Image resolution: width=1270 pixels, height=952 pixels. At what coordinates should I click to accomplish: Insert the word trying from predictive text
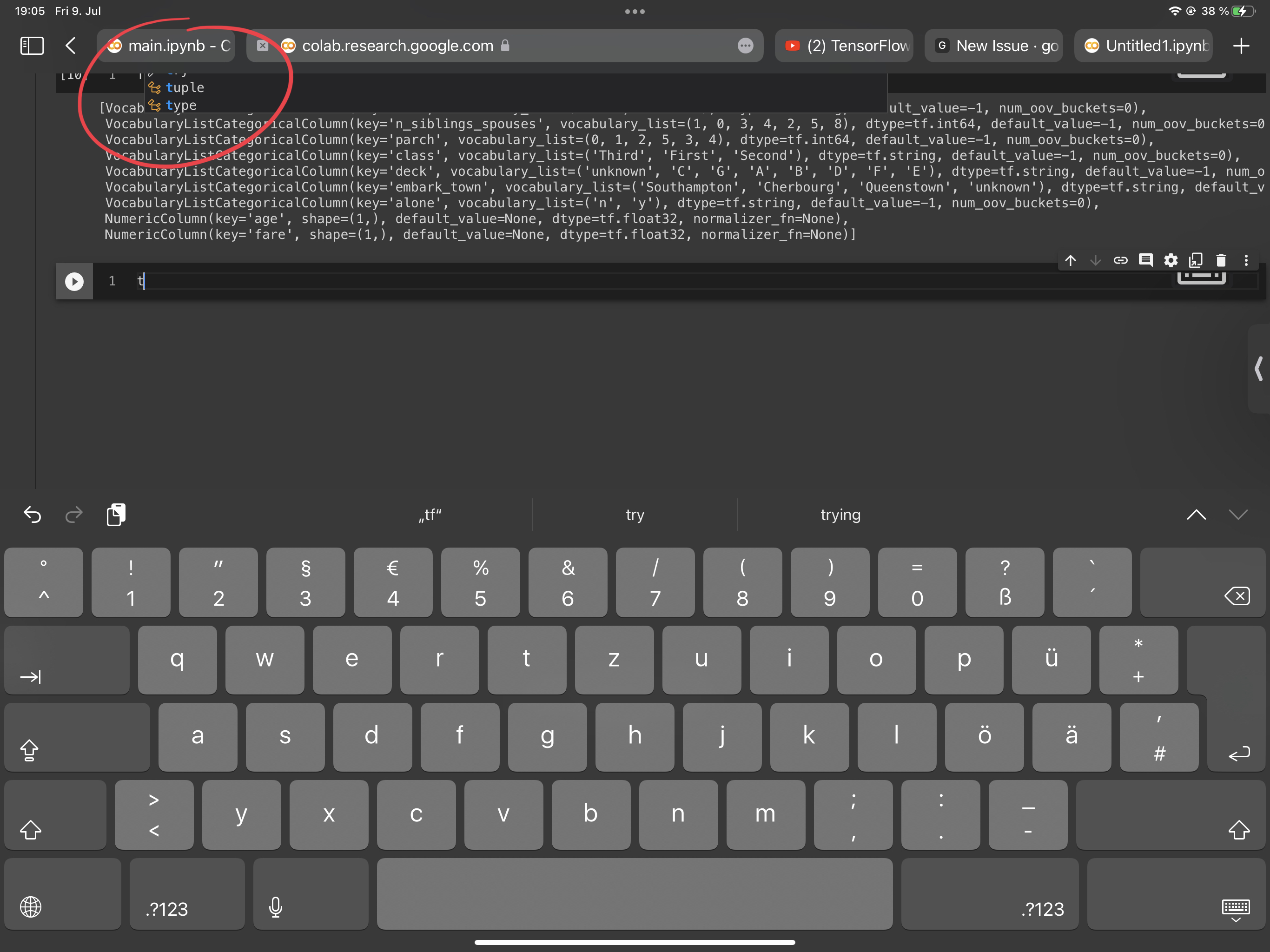coord(840,515)
